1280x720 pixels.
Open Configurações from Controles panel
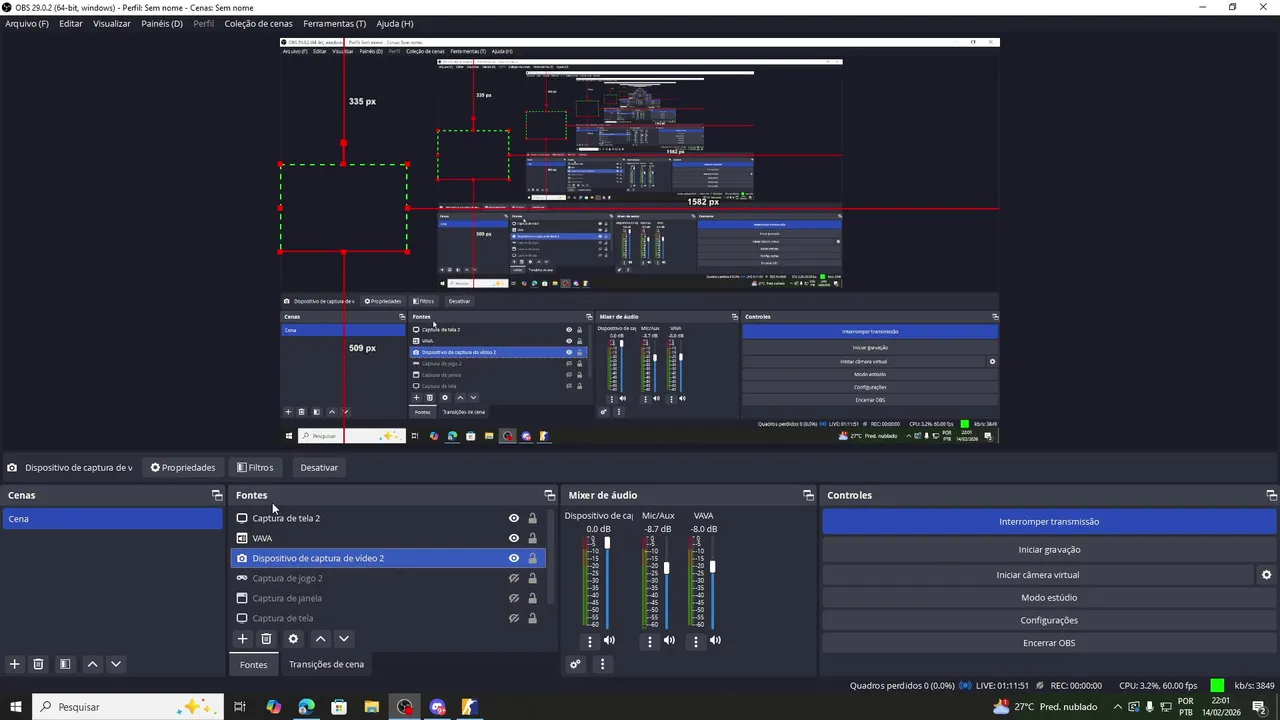pyautogui.click(x=1049, y=620)
